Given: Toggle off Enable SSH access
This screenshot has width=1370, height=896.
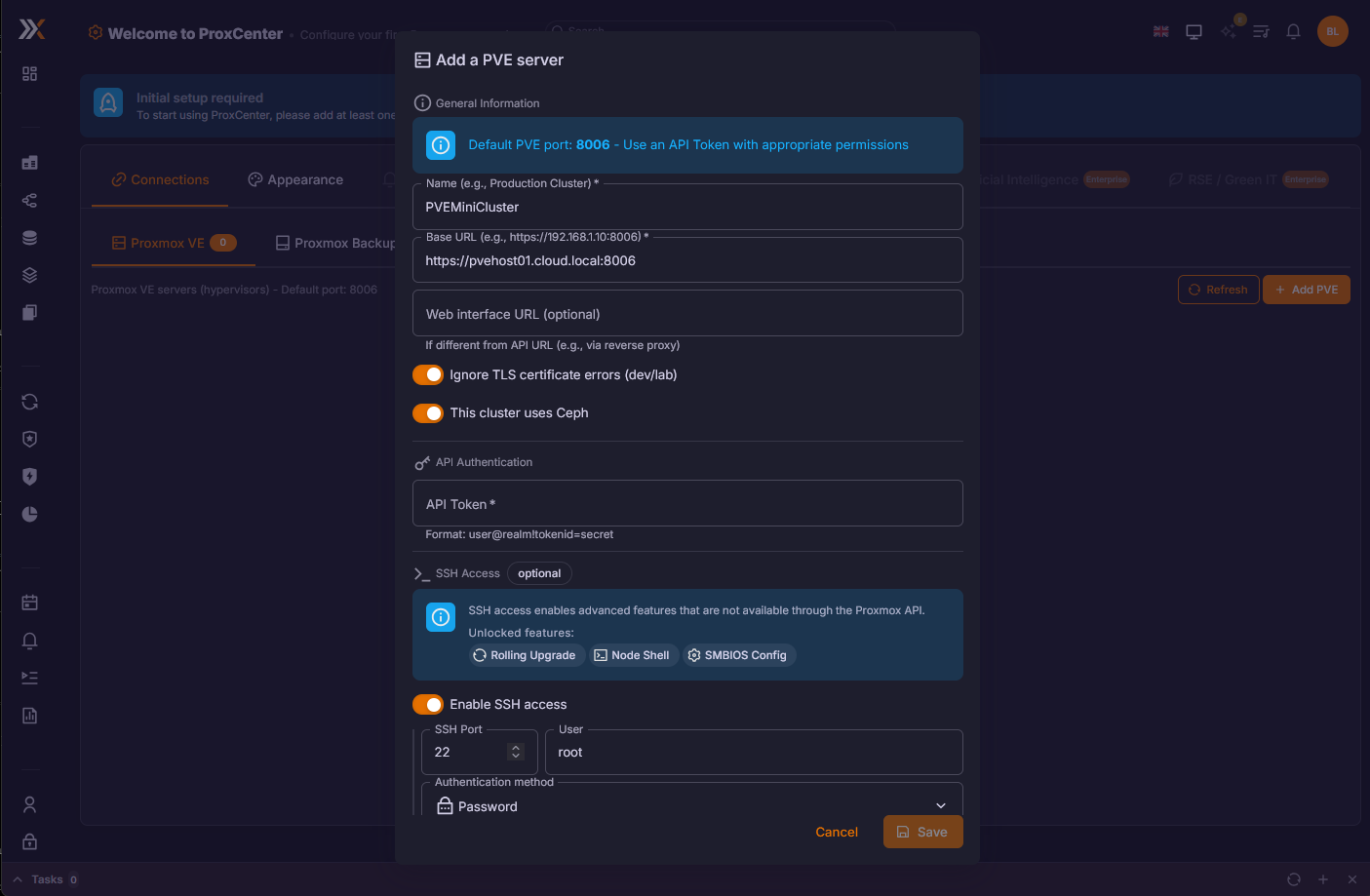Looking at the screenshot, I should (428, 704).
